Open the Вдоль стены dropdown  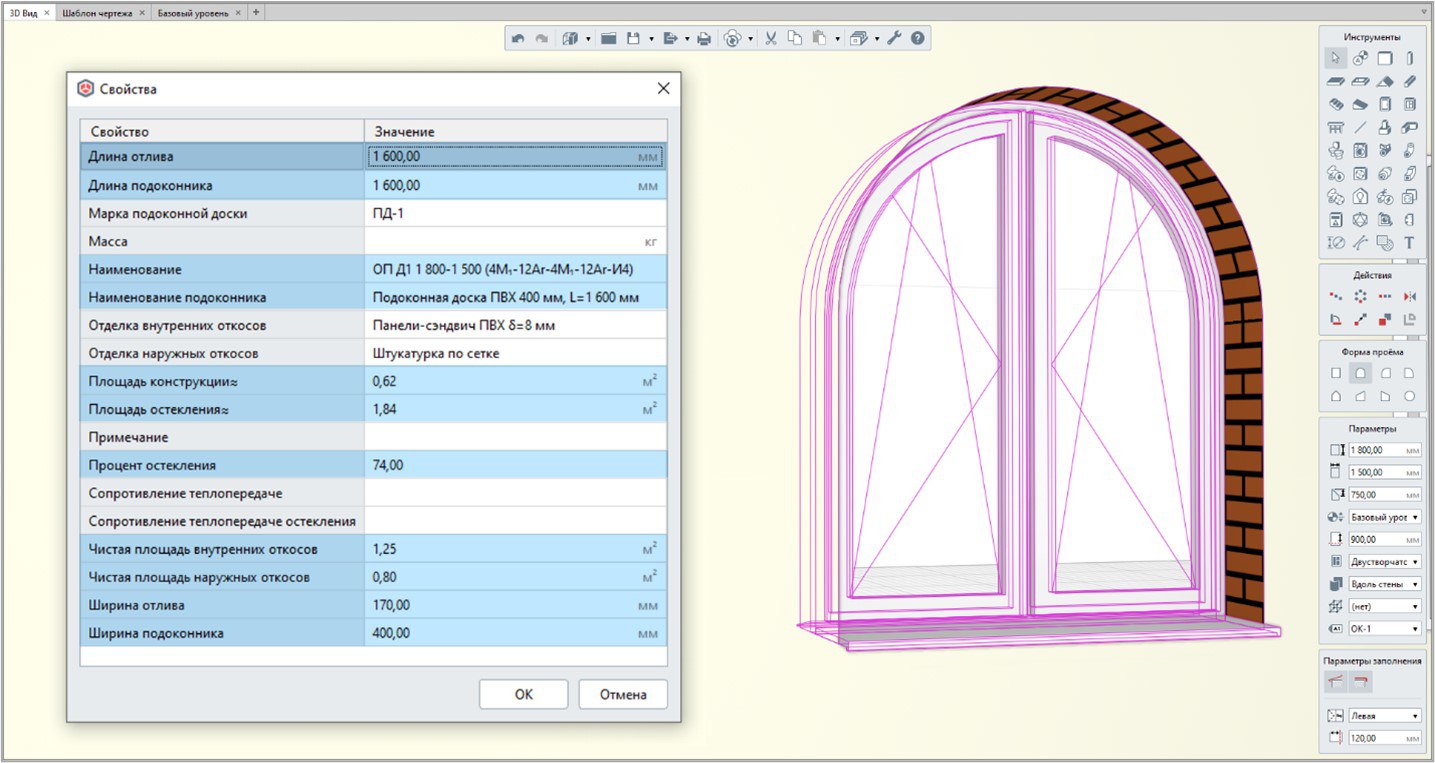[x=1385, y=584]
